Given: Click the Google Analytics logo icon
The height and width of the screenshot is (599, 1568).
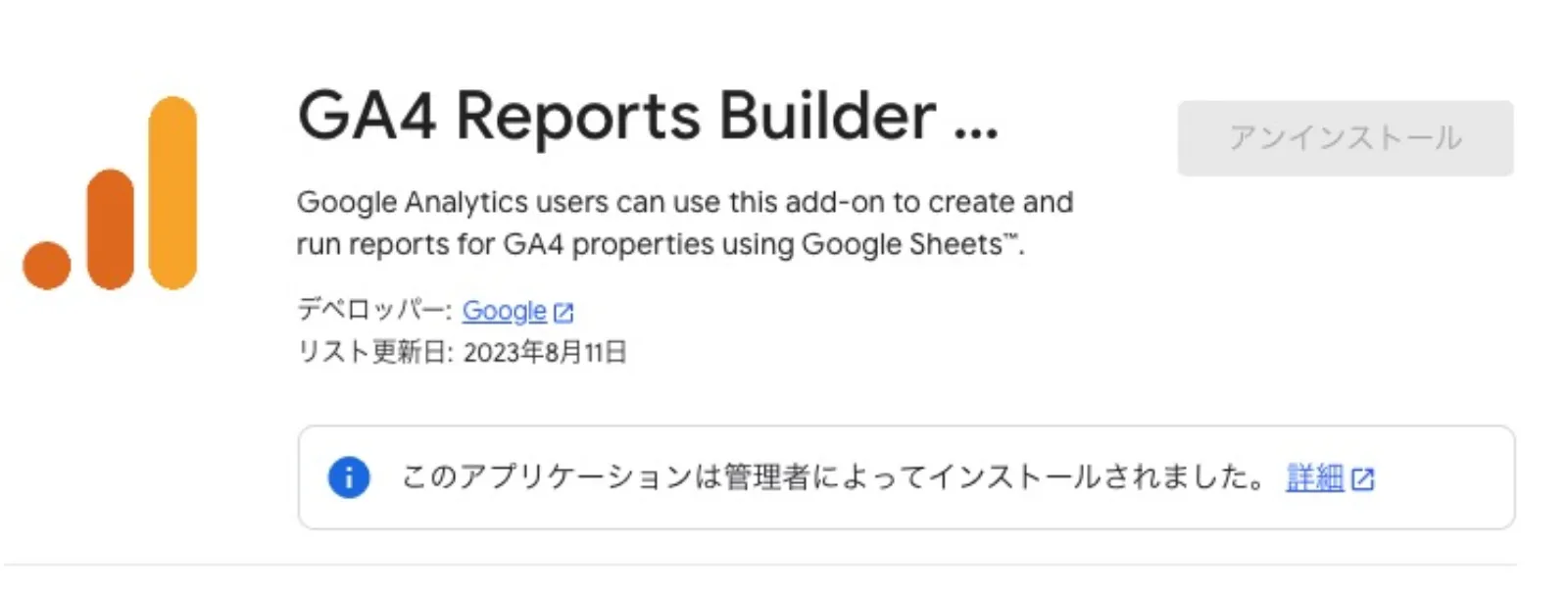Looking at the screenshot, I should [x=110, y=193].
